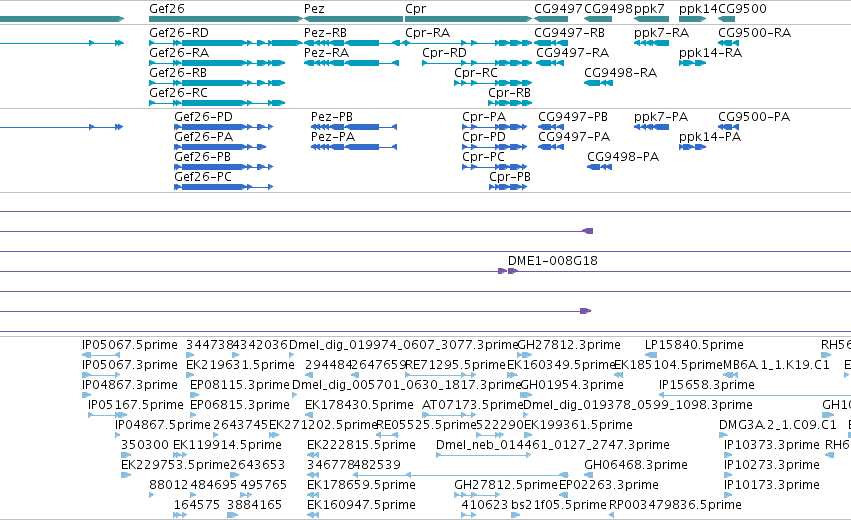Select the Pez-PB protein label

click(332, 117)
